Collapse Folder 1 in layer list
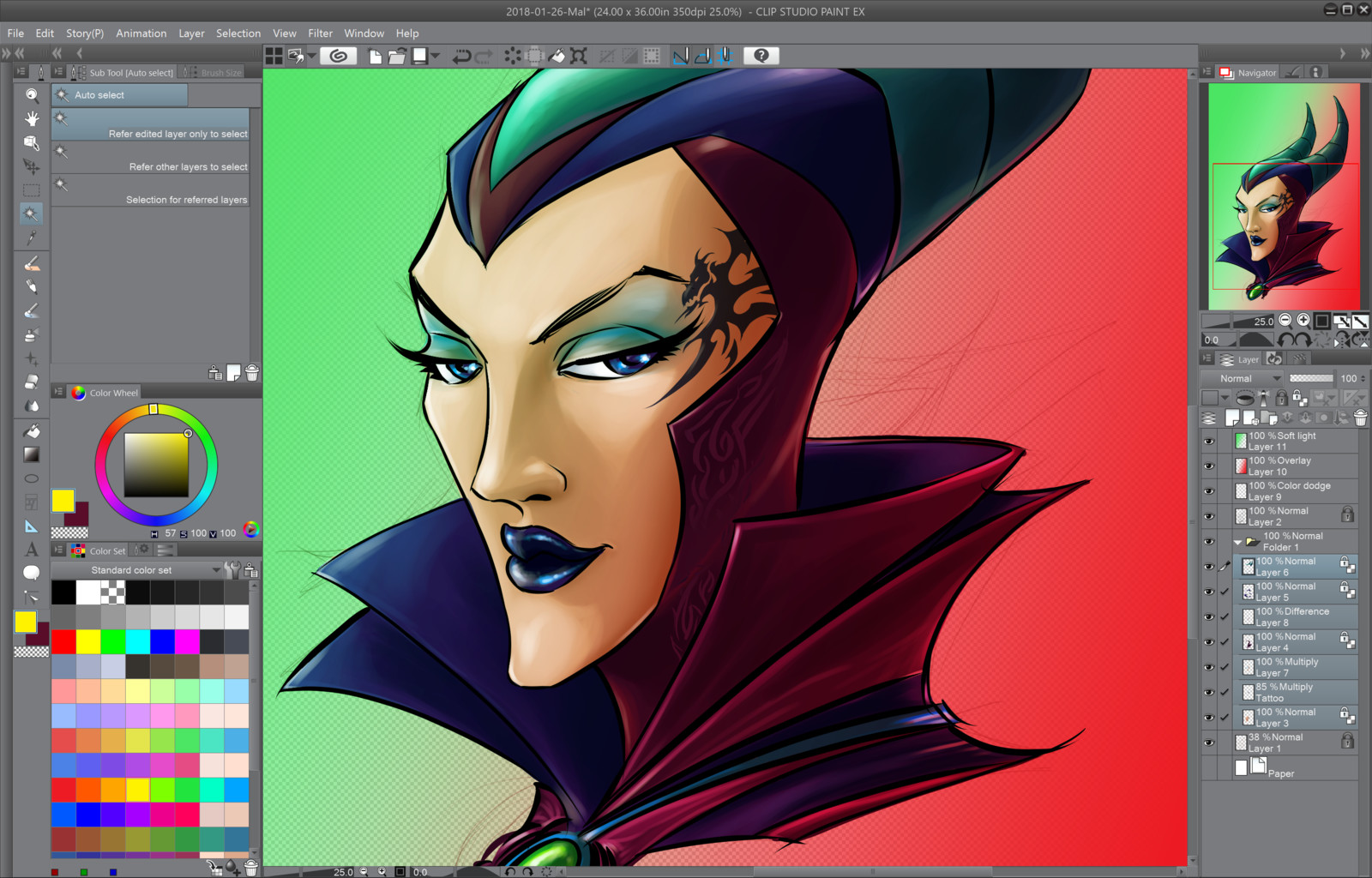Viewport: 1372px width, 878px height. pyautogui.click(x=1237, y=542)
